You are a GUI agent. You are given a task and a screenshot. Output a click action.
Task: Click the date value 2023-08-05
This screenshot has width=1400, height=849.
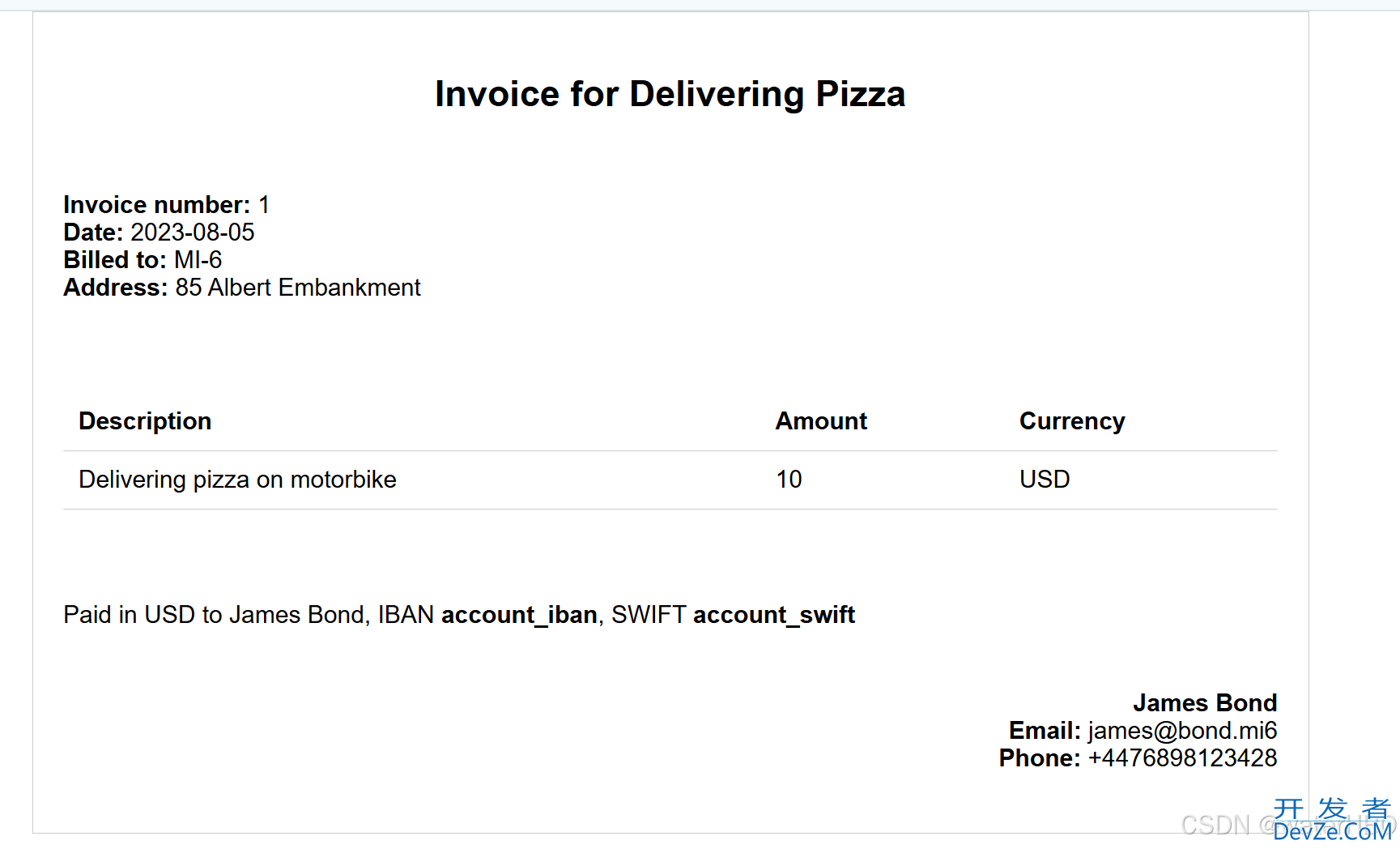point(193,233)
